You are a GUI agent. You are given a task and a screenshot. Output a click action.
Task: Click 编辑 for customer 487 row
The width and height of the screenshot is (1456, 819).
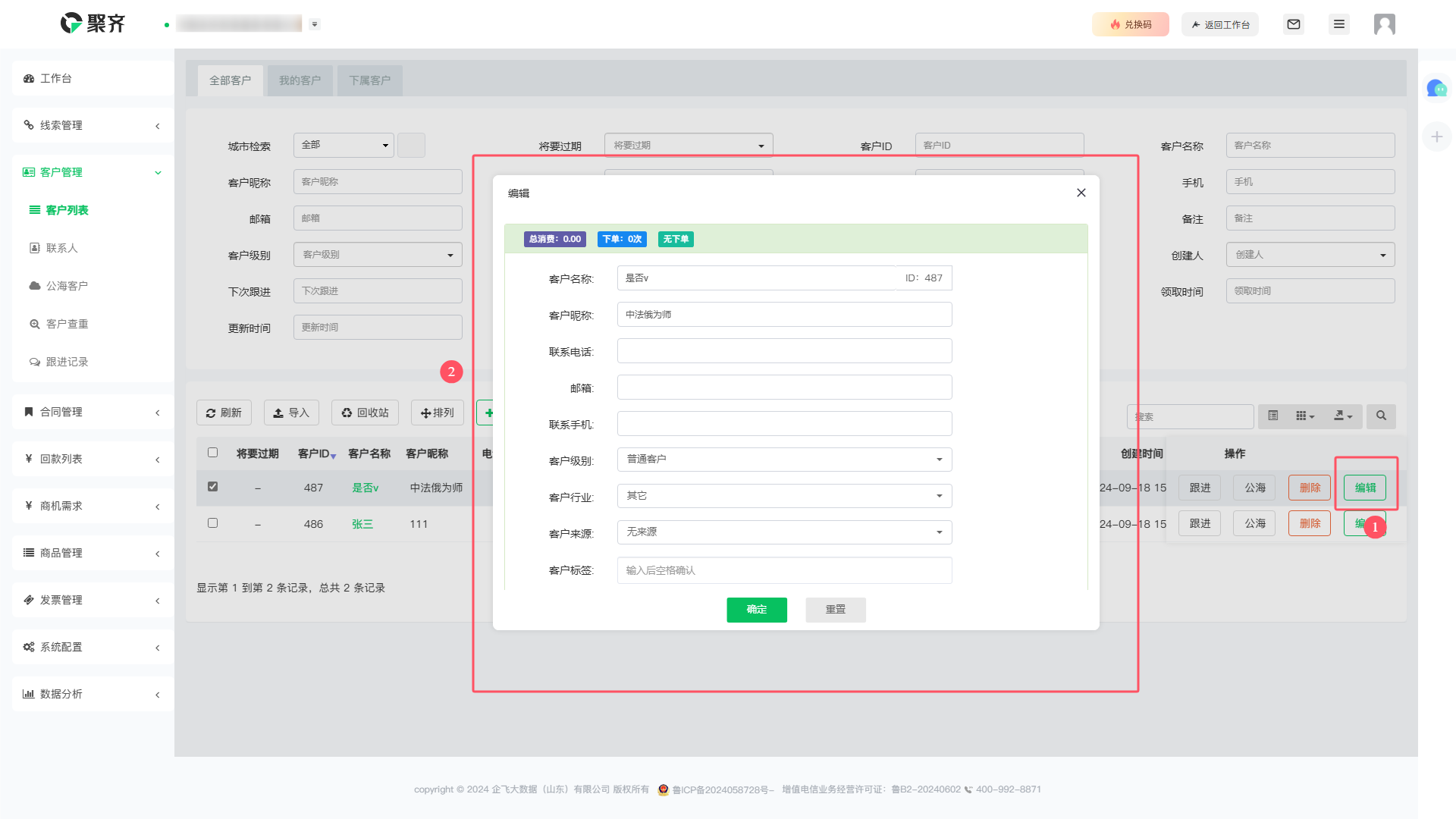tap(1365, 488)
